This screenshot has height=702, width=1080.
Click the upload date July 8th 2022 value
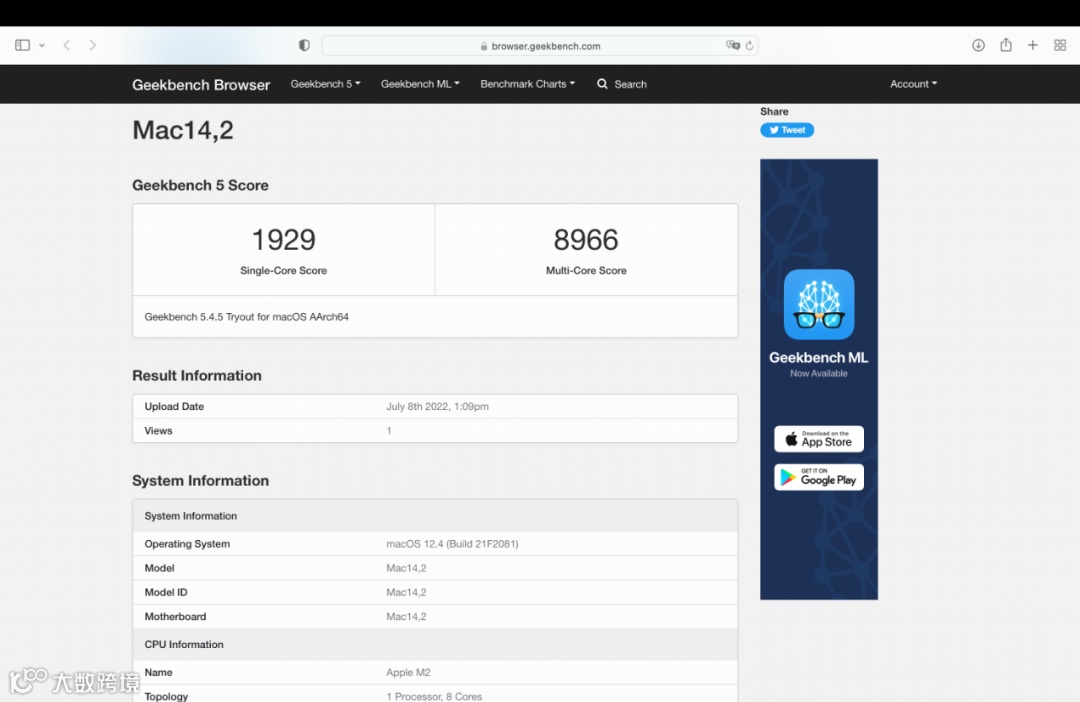pos(437,406)
